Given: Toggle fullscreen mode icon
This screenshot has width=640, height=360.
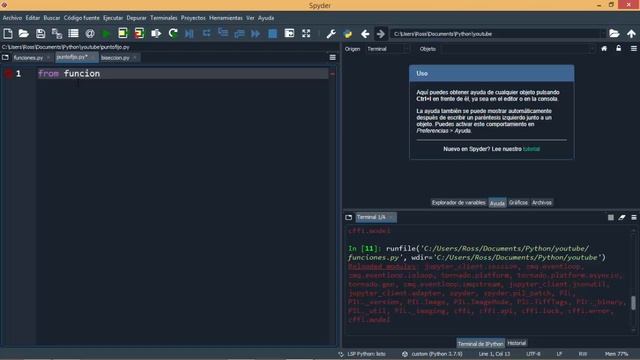Looking at the screenshot, I should (x=306, y=33).
